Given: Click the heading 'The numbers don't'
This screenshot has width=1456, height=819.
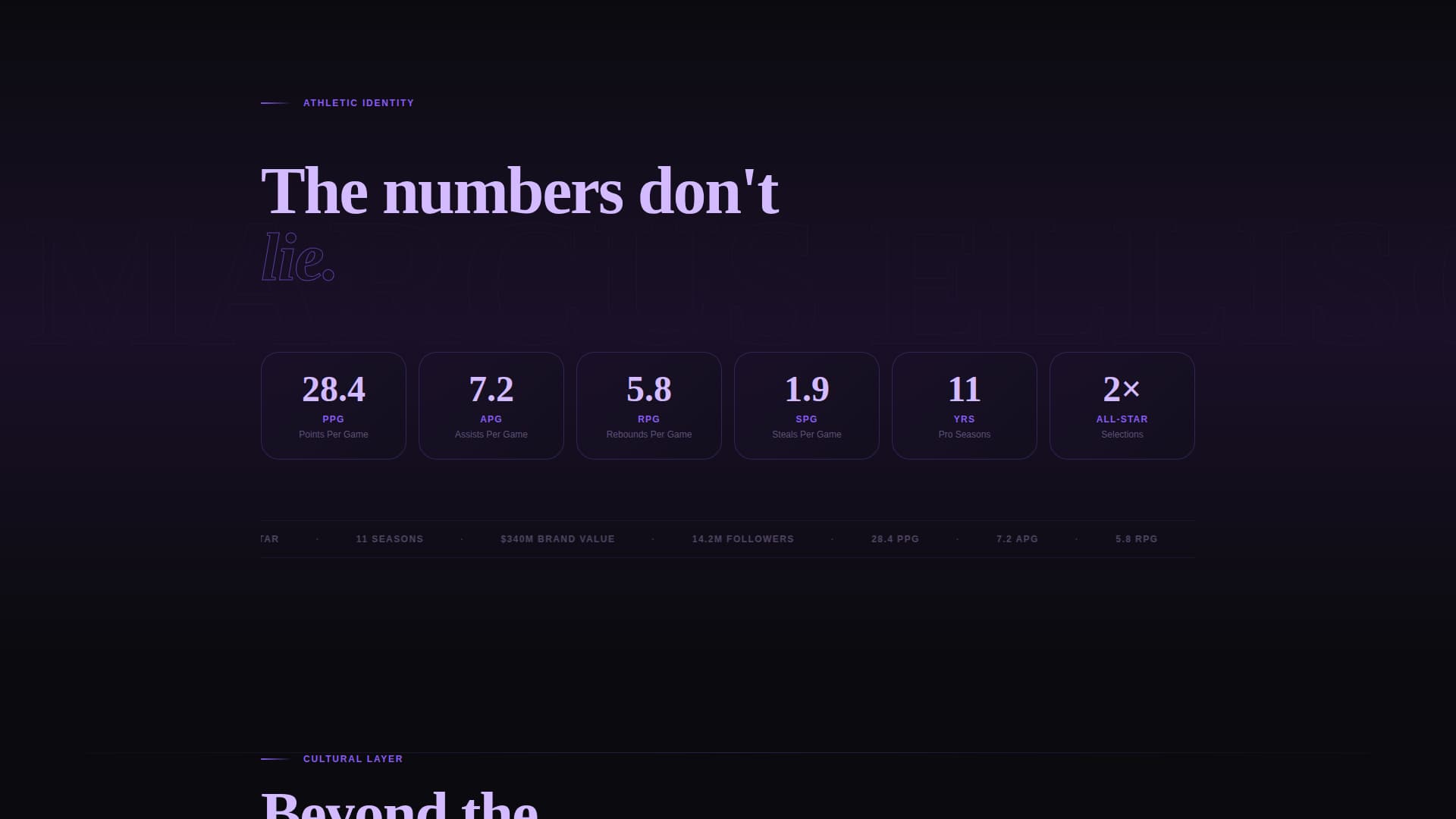Looking at the screenshot, I should [x=519, y=191].
